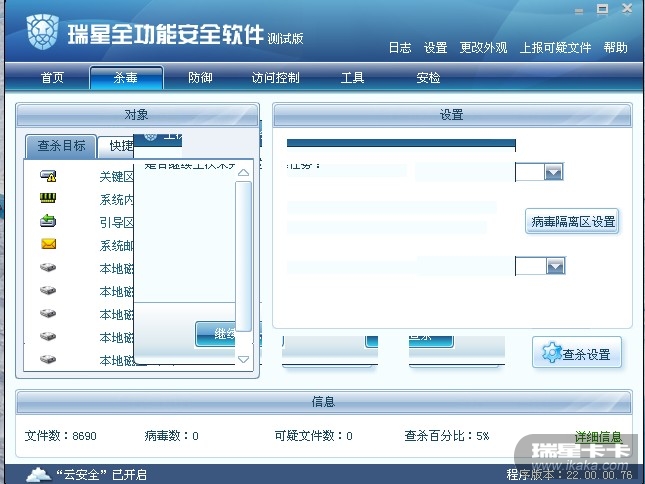This screenshot has width=645, height=484.
Task: Open the 日志 log menu
Action: coord(400,48)
